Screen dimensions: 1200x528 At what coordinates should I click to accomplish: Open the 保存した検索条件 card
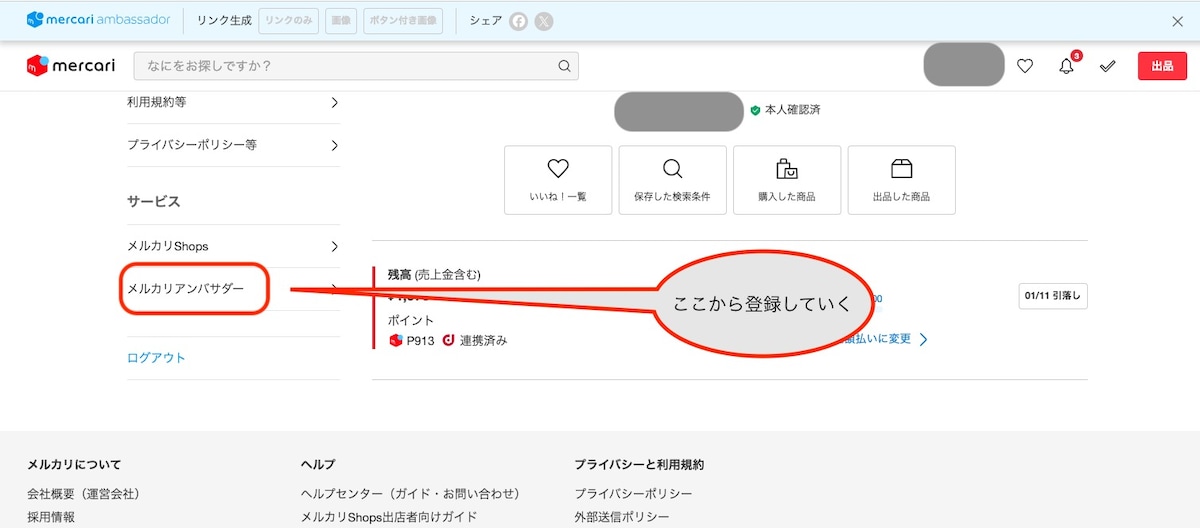[672, 180]
